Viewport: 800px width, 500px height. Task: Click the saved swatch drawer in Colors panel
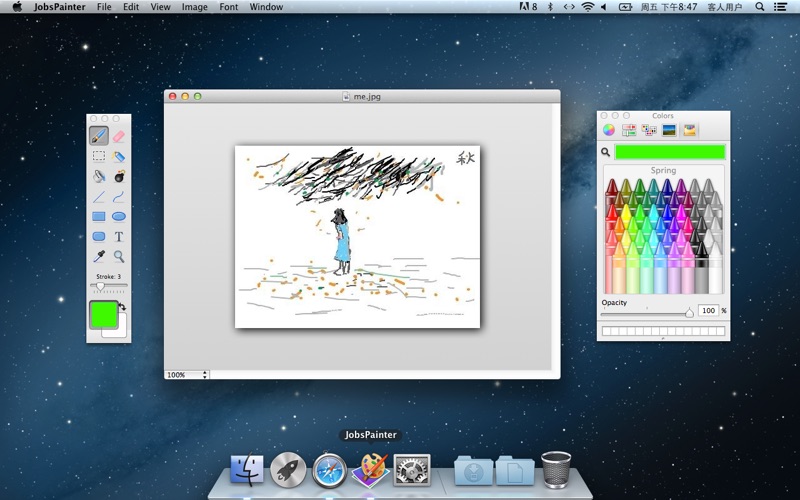663,331
